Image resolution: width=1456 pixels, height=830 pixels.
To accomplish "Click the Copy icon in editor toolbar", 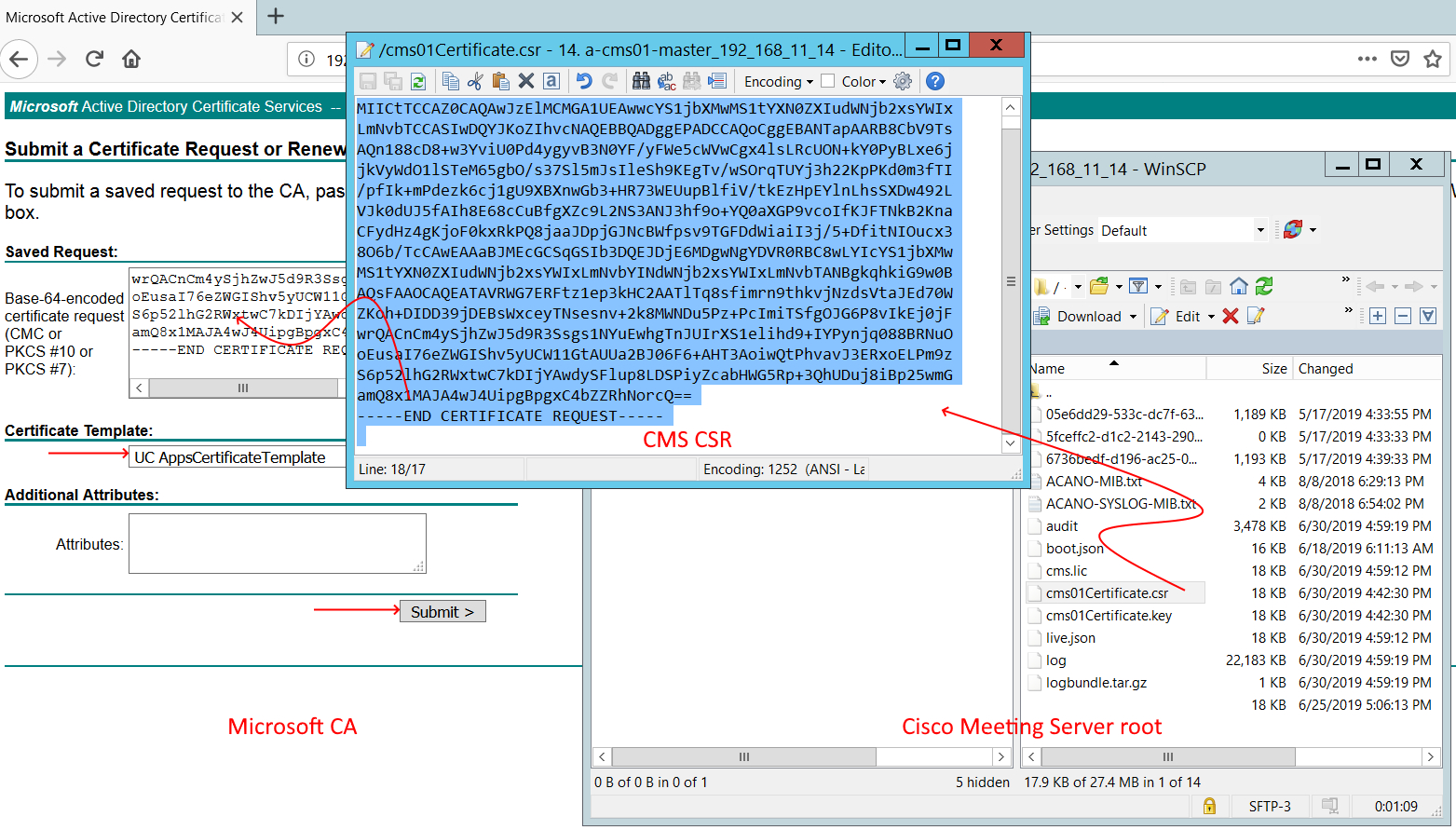I will (451, 82).
